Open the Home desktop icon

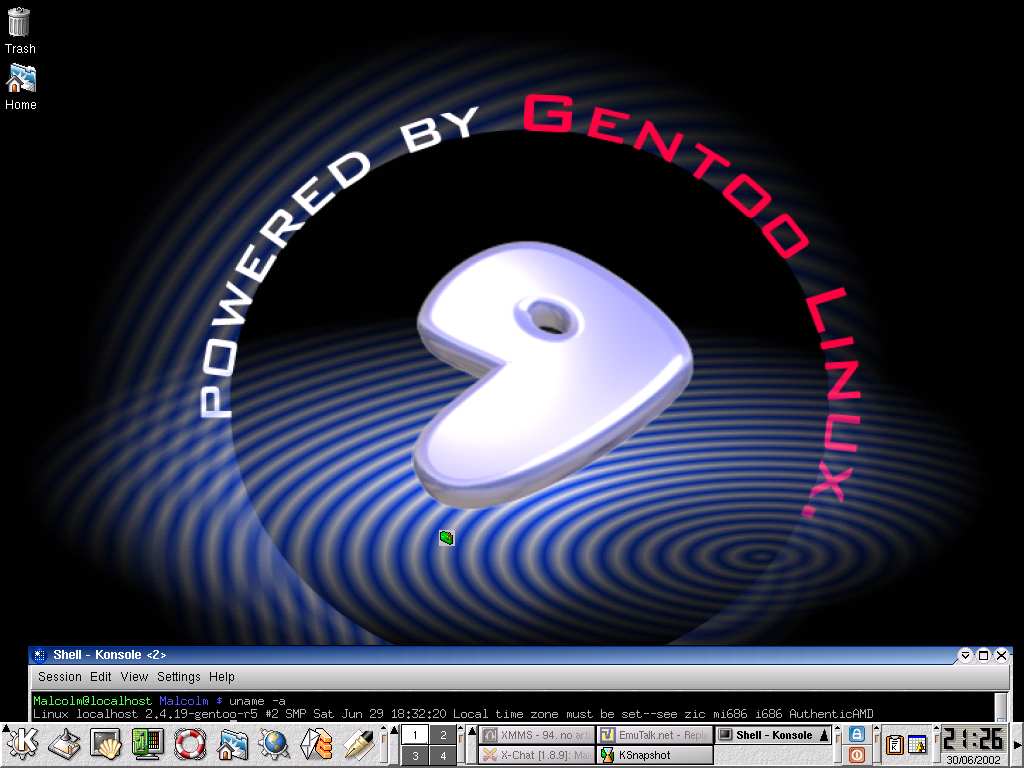pos(20,87)
